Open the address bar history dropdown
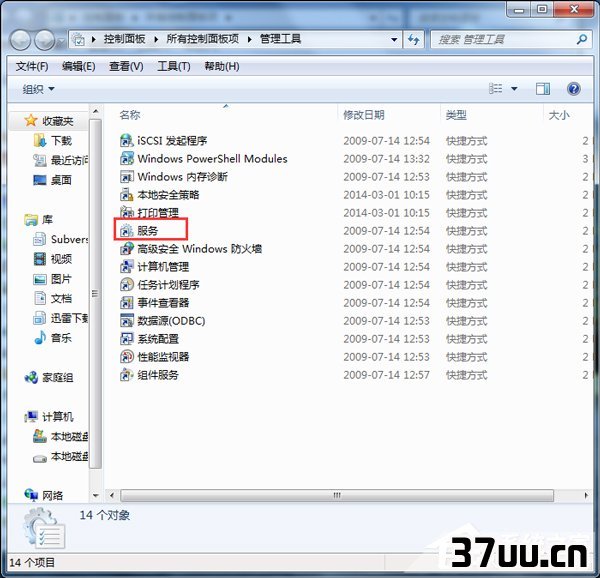This screenshot has height=578, width=600. [x=394, y=39]
